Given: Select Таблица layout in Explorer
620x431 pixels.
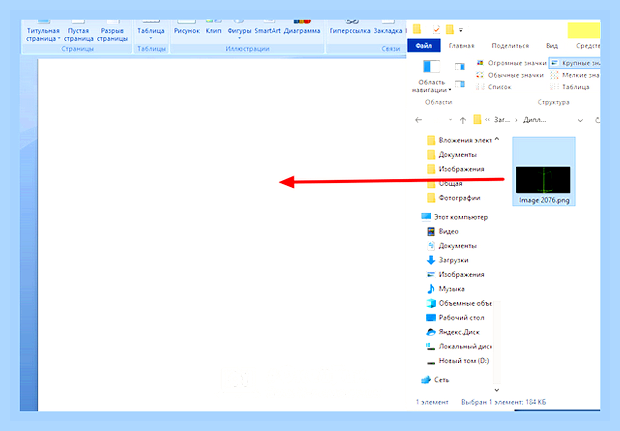Looking at the screenshot, I should coord(570,87).
